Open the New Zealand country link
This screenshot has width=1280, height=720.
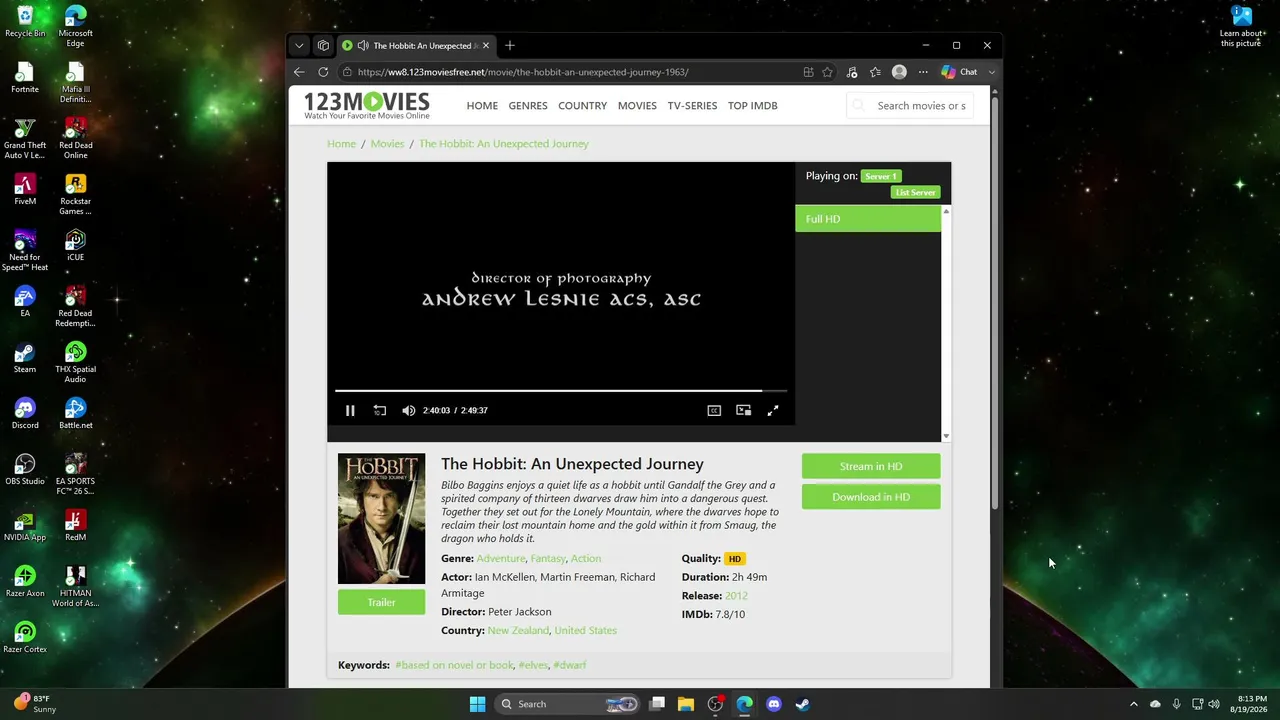[518, 631]
